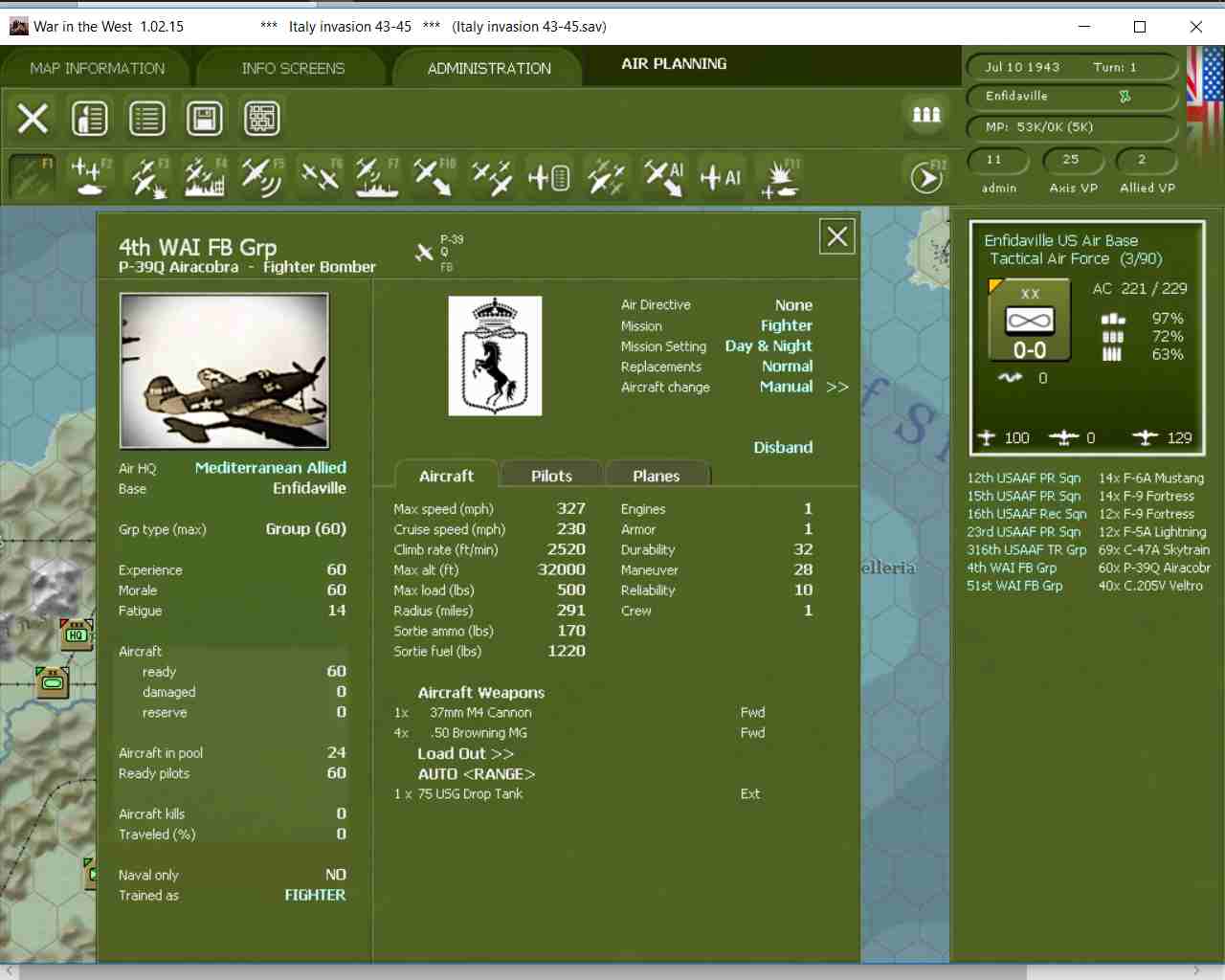The width and height of the screenshot is (1225, 980).
Task: Expand Aircraft change with the >> arrows
Action: (836, 387)
